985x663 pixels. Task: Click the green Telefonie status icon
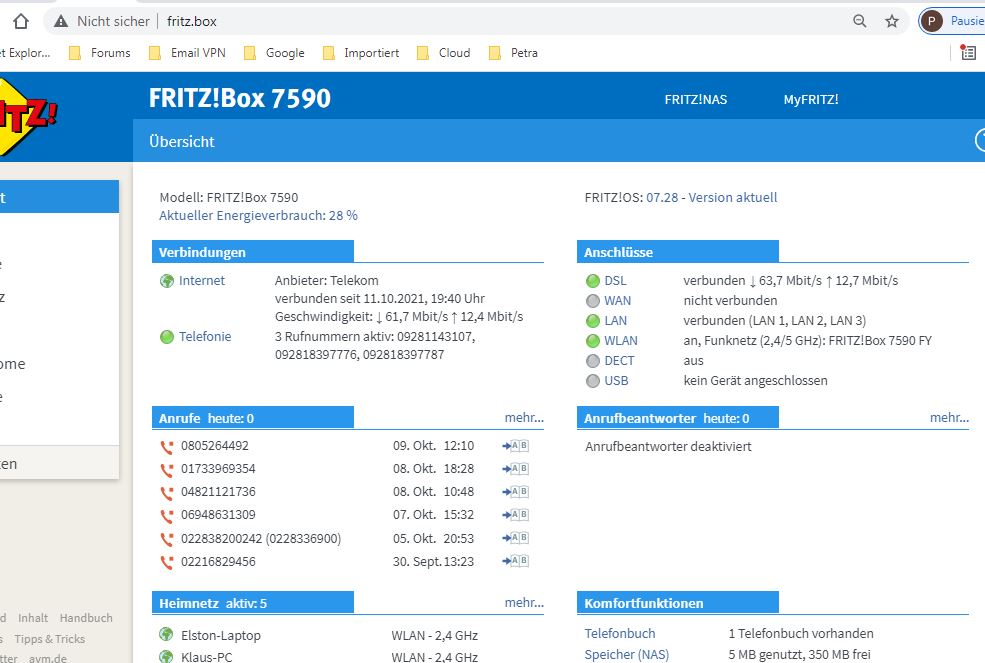[x=166, y=337]
